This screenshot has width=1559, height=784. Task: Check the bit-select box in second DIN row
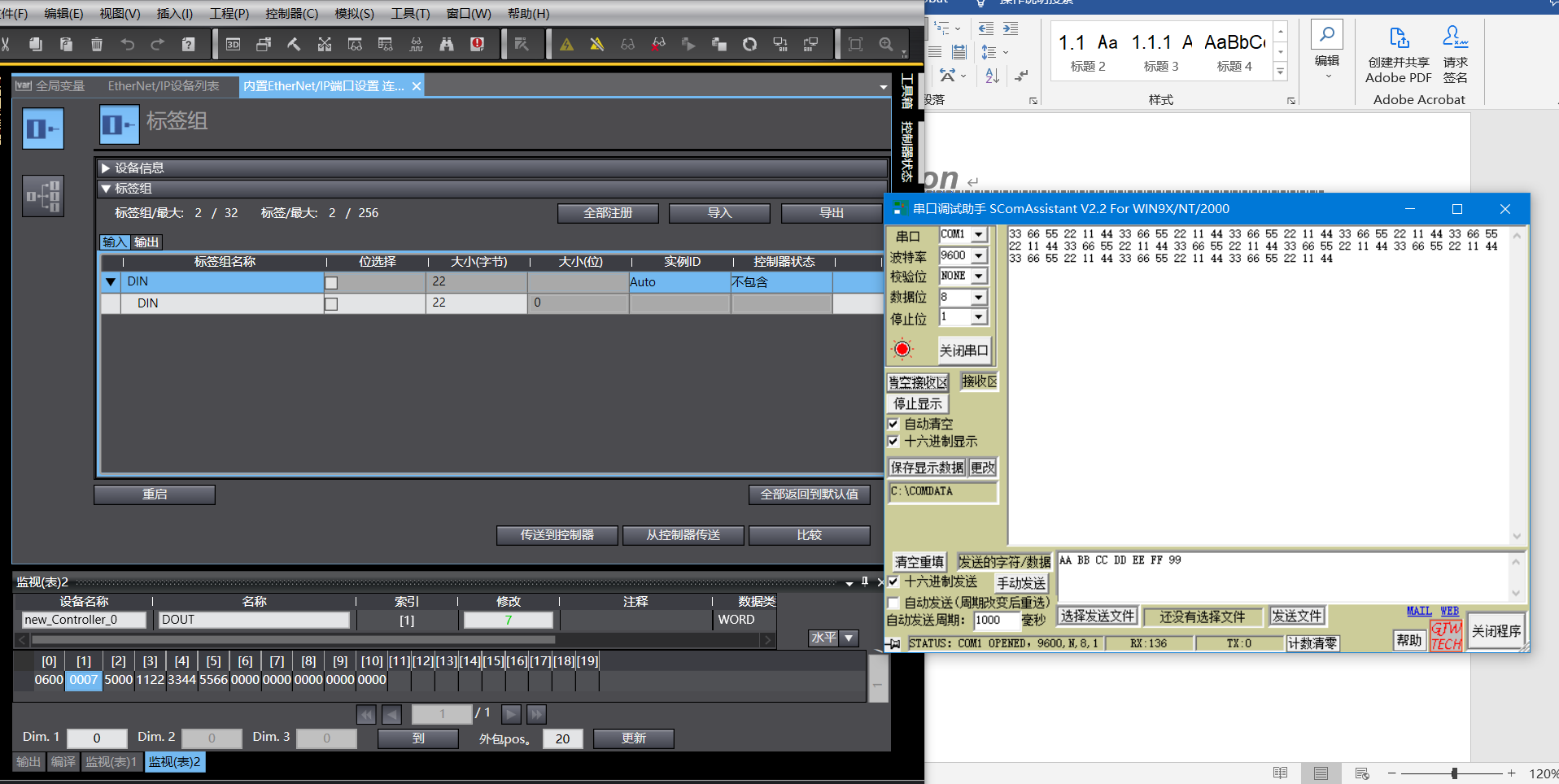pos(331,304)
